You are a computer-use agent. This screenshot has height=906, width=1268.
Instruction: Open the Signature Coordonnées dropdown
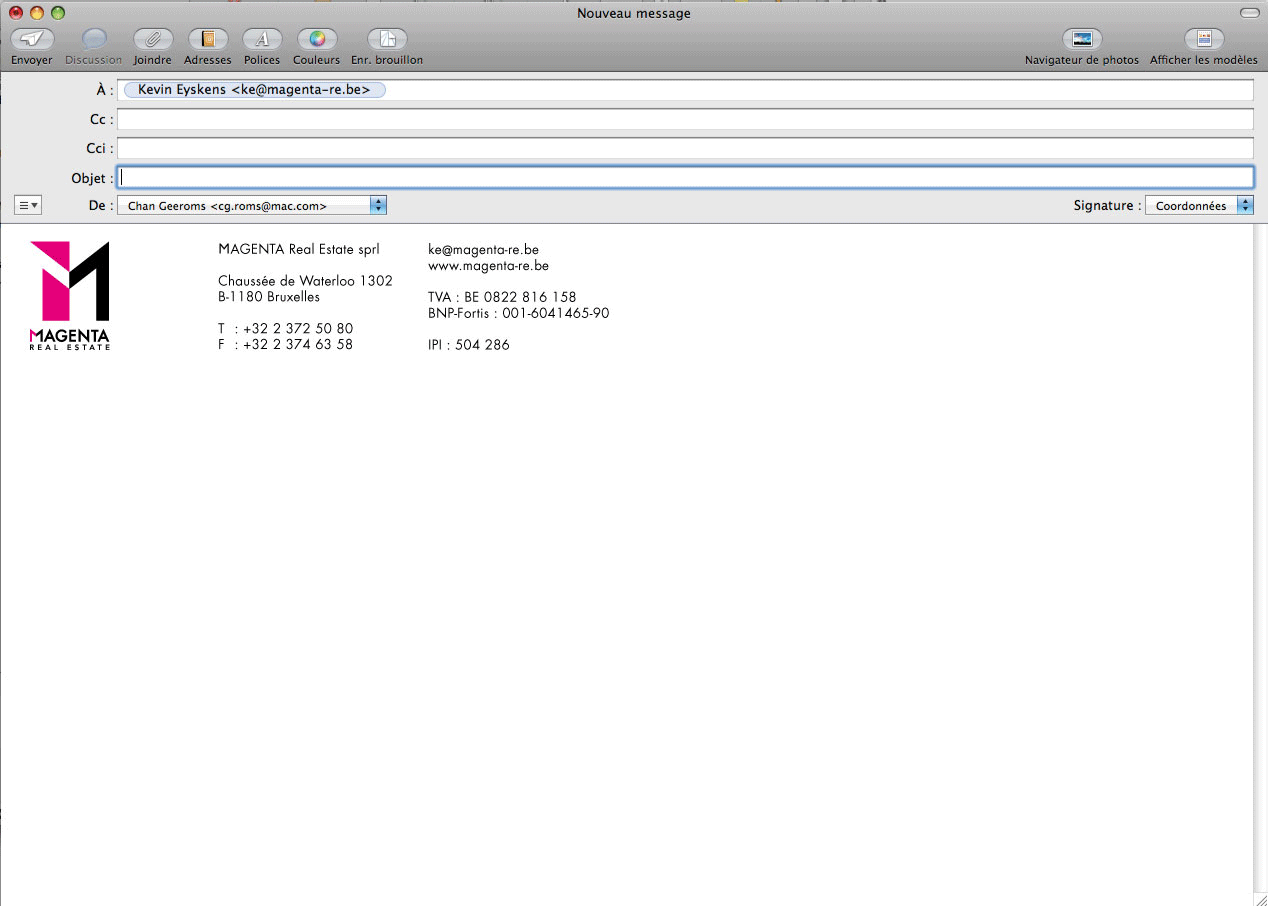[1199, 205]
